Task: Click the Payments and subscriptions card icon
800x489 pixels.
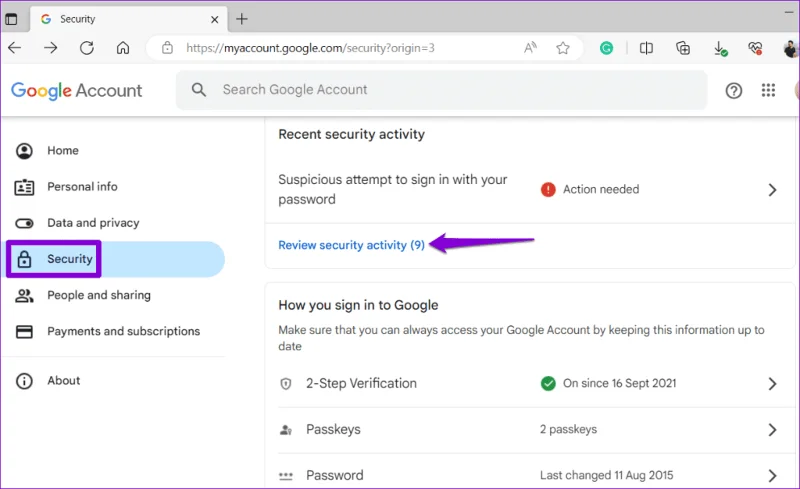Action: click(x=24, y=332)
